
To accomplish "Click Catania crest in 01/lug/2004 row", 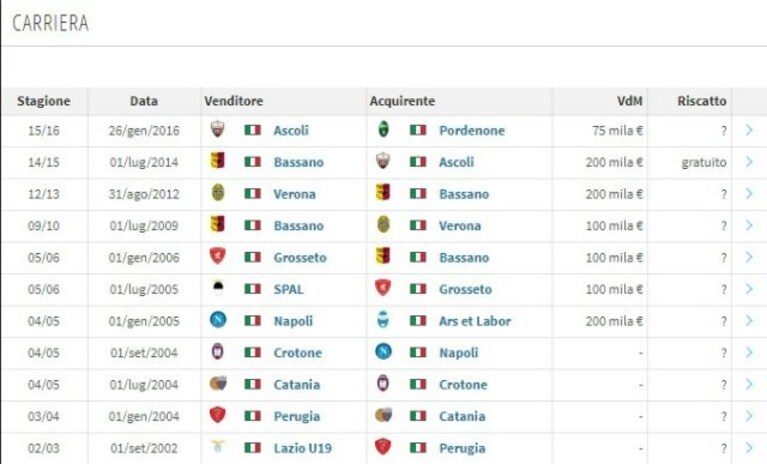I will tap(218, 383).
